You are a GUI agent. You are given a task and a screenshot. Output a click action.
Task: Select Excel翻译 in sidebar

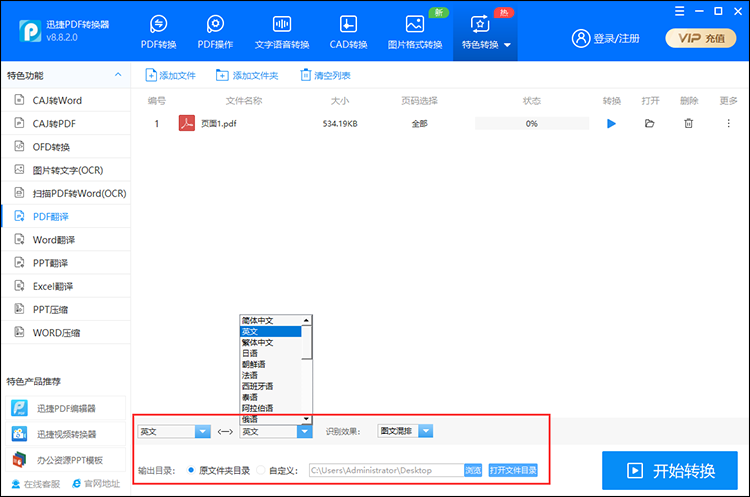66,286
